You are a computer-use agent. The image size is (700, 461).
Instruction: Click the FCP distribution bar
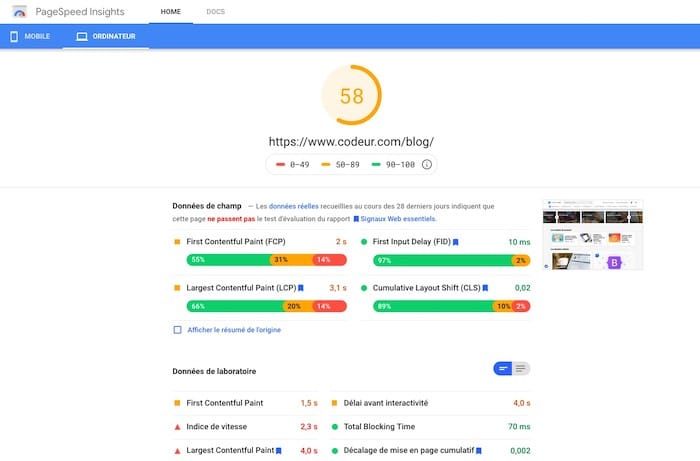coord(267,260)
